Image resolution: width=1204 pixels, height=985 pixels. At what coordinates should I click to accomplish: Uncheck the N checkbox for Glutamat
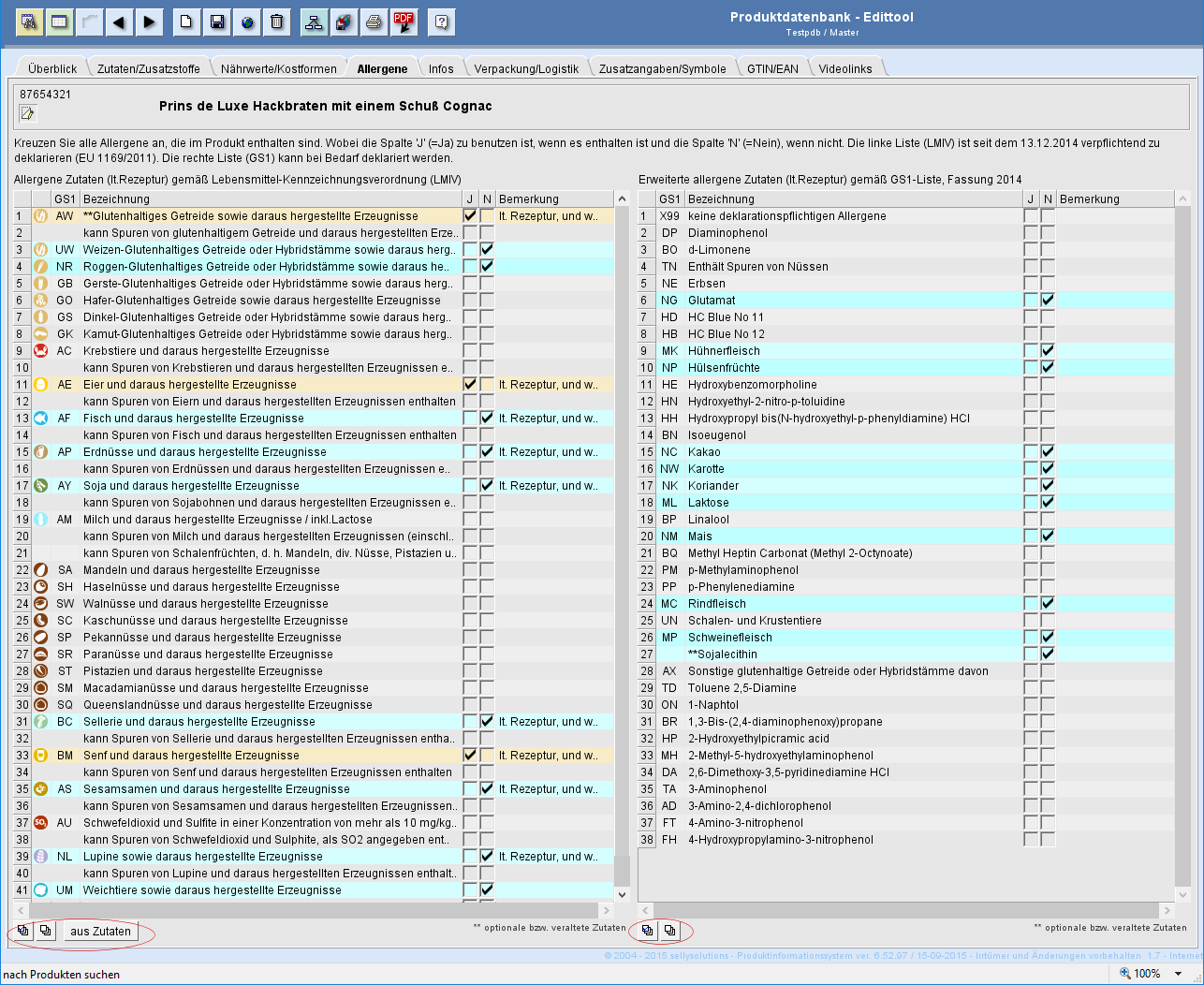pos(1048,301)
